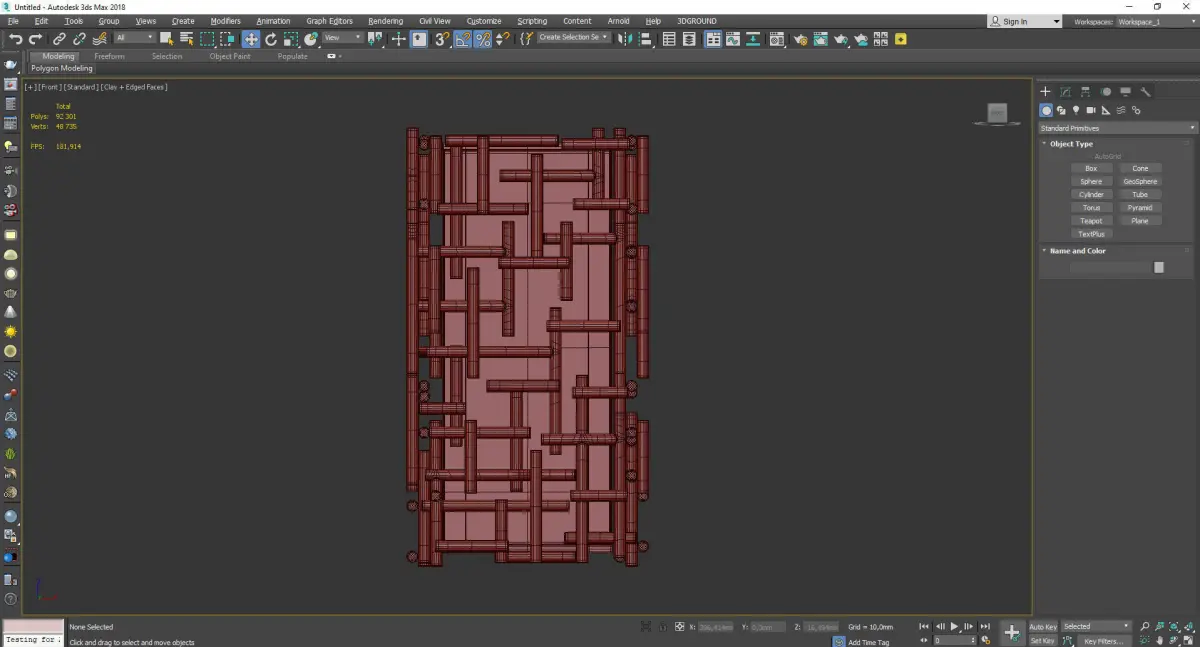Switch to the Display command panel tab

(x=1126, y=92)
